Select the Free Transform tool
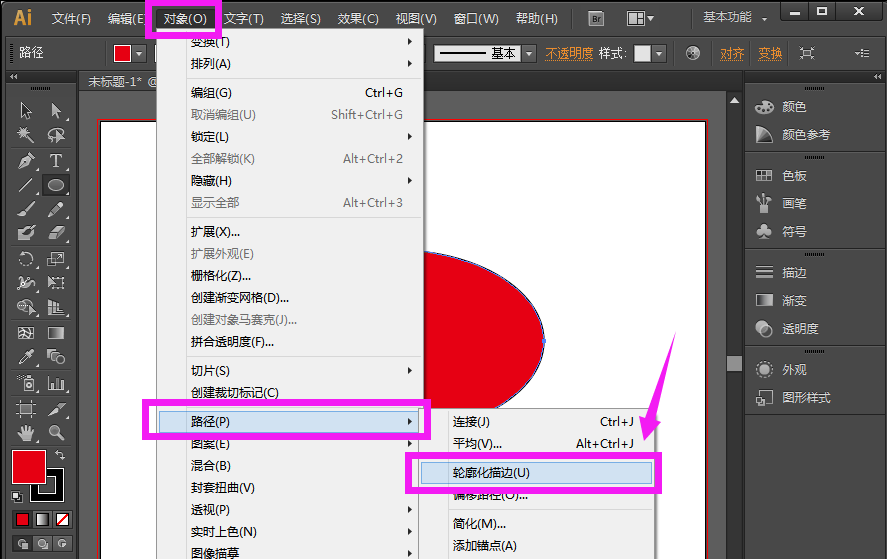 click(x=56, y=282)
